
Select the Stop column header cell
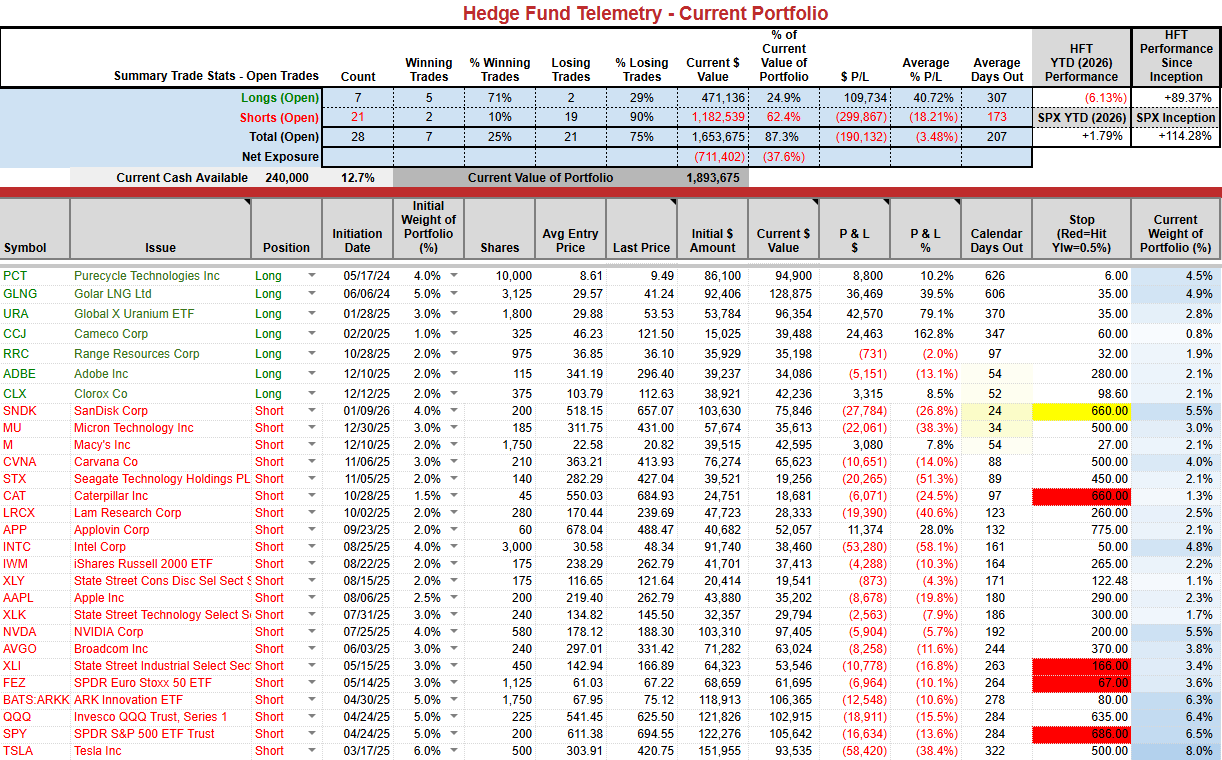[1081, 229]
